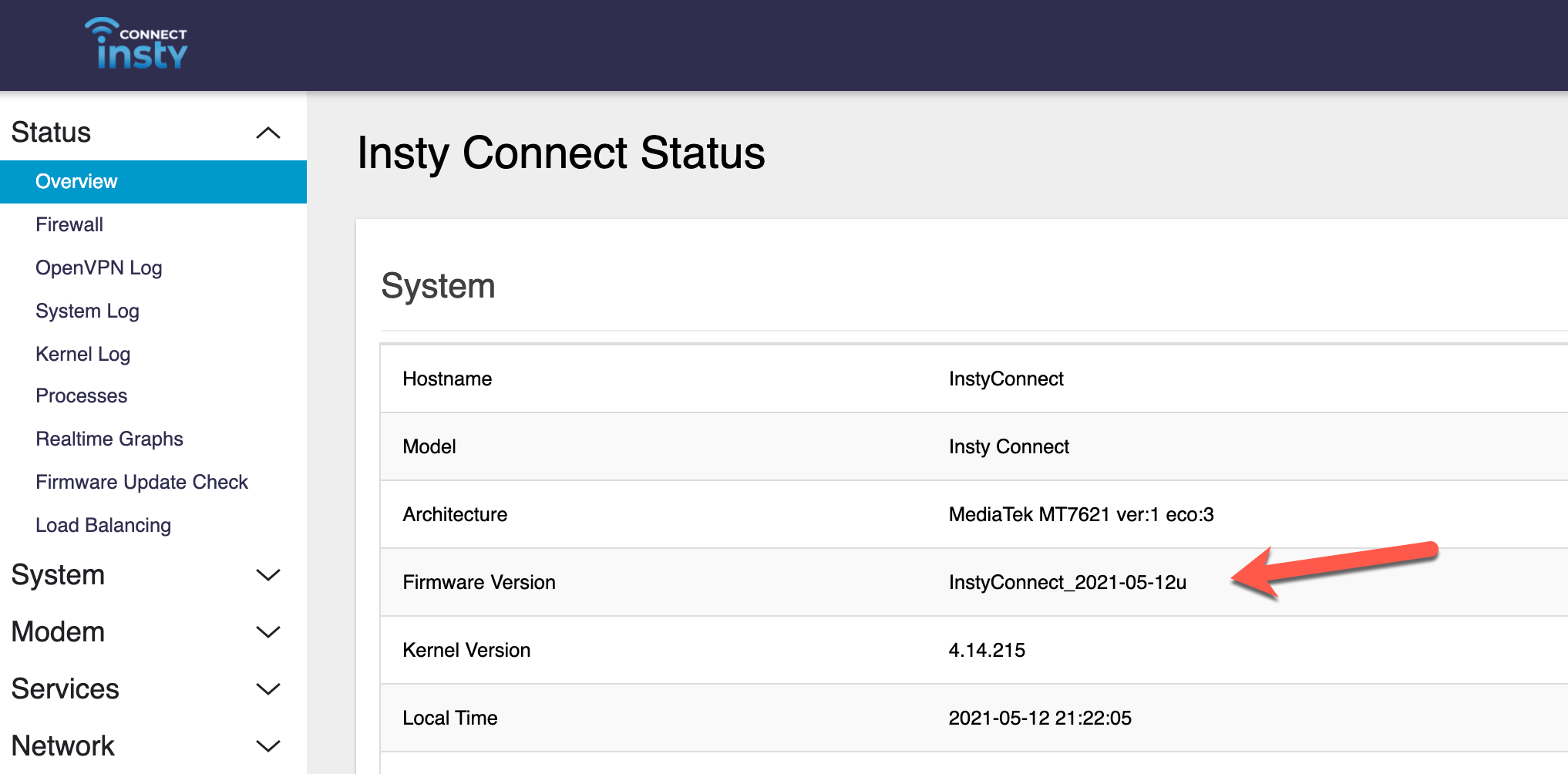Open Realtime Graphs
The height and width of the screenshot is (774, 1568).
(x=109, y=439)
